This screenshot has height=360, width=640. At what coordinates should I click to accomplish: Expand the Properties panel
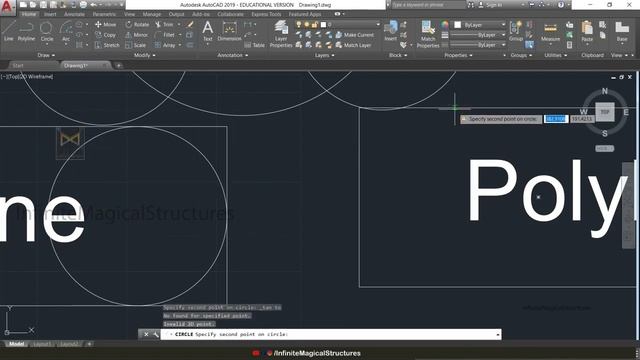pyautogui.click(x=458, y=55)
